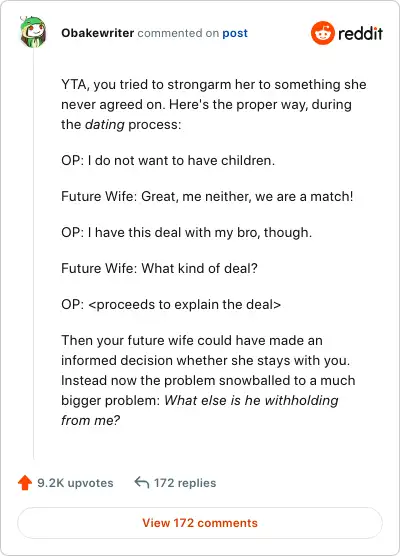Click the "View 172 comments" button

click(x=200, y=523)
